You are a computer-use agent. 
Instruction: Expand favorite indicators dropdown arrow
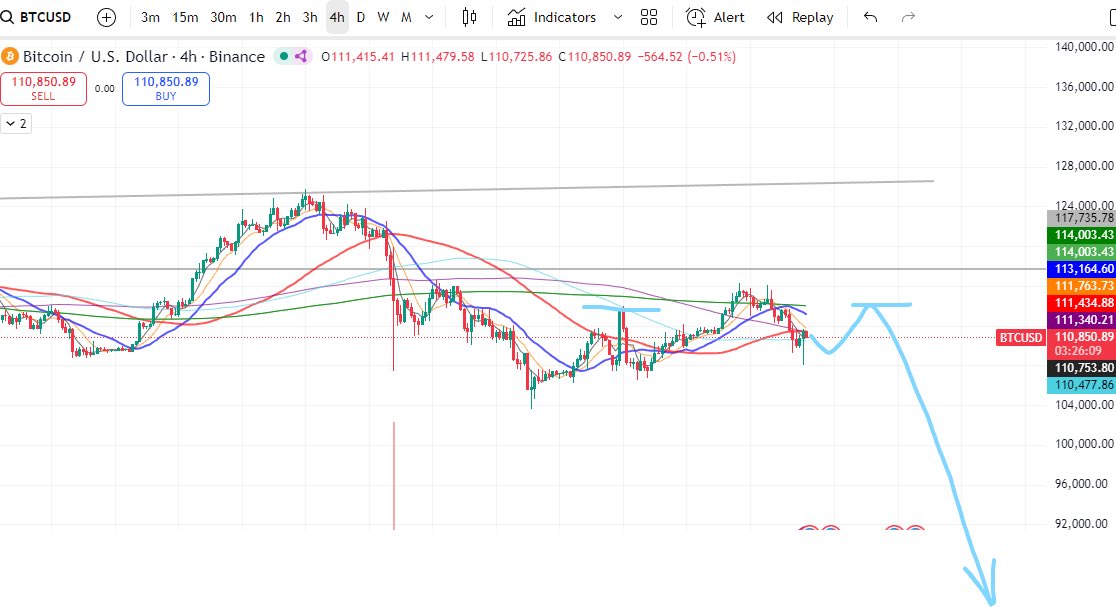pyautogui.click(x=618, y=17)
